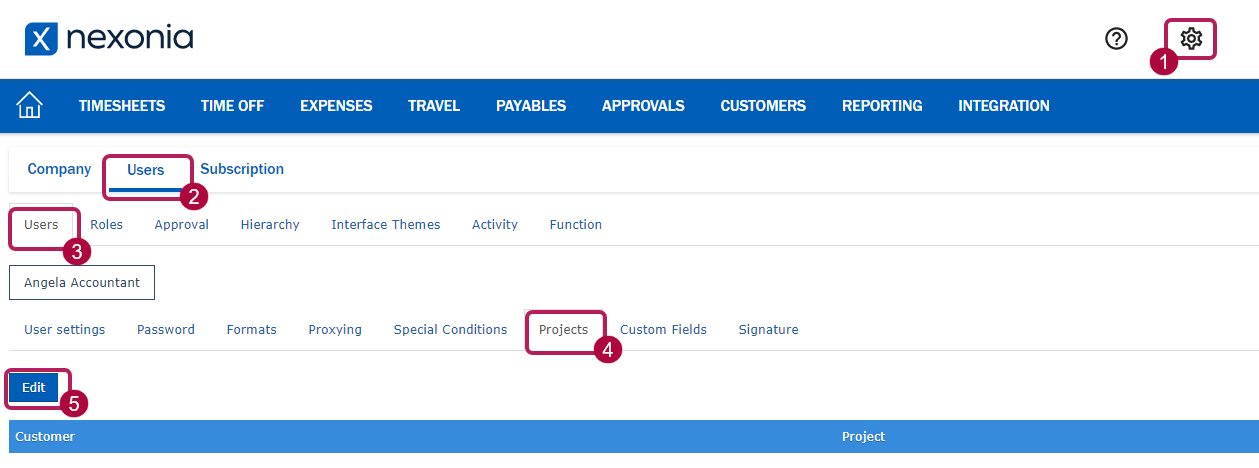1259x468 pixels.
Task: Switch to the Company tab
Action: point(59,169)
